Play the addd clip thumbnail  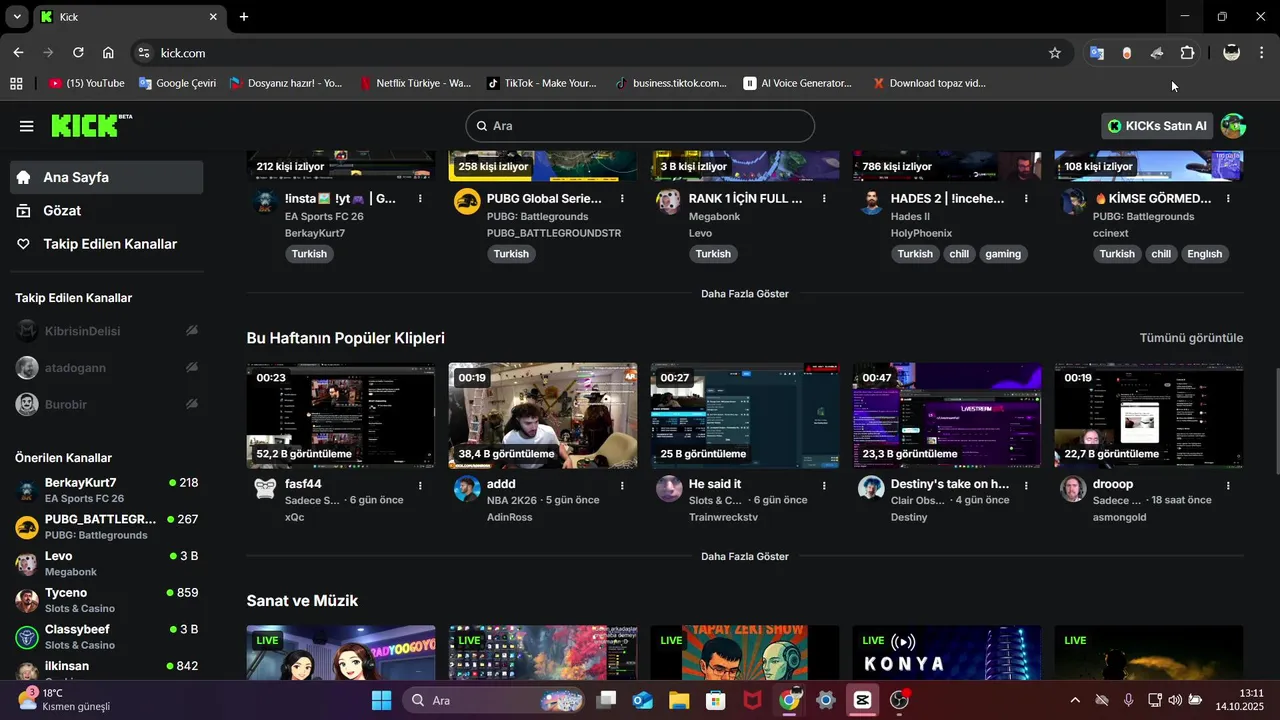(543, 415)
